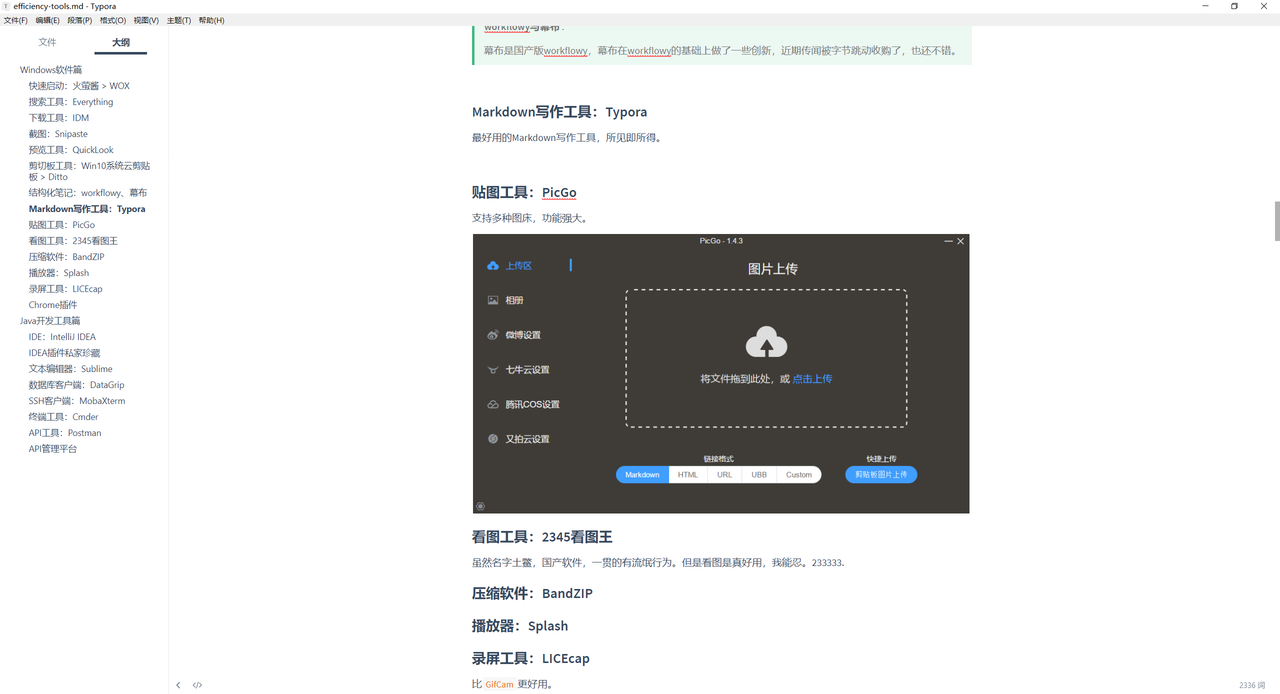Go to 剪切板工具 Ditto outline item
1280x694 pixels.
[89, 171]
